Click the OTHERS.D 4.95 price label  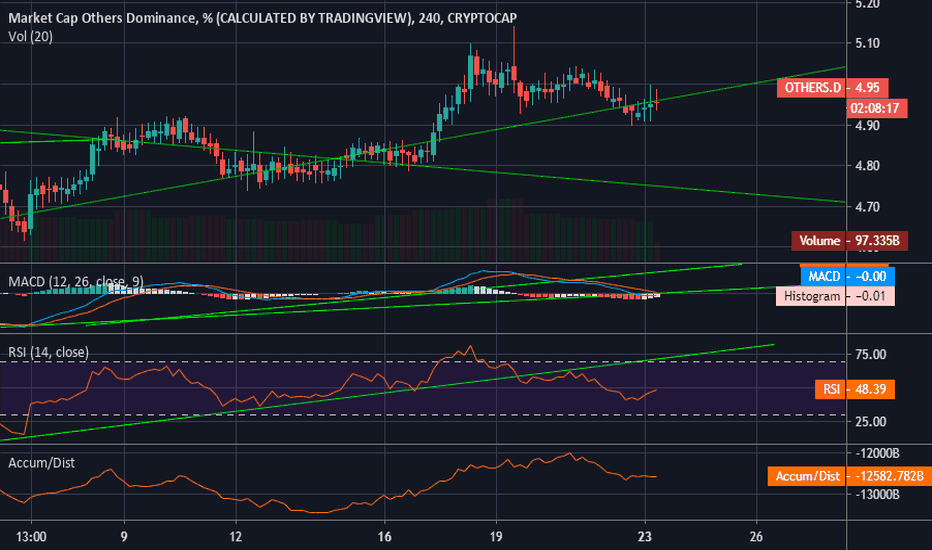pos(833,88)
